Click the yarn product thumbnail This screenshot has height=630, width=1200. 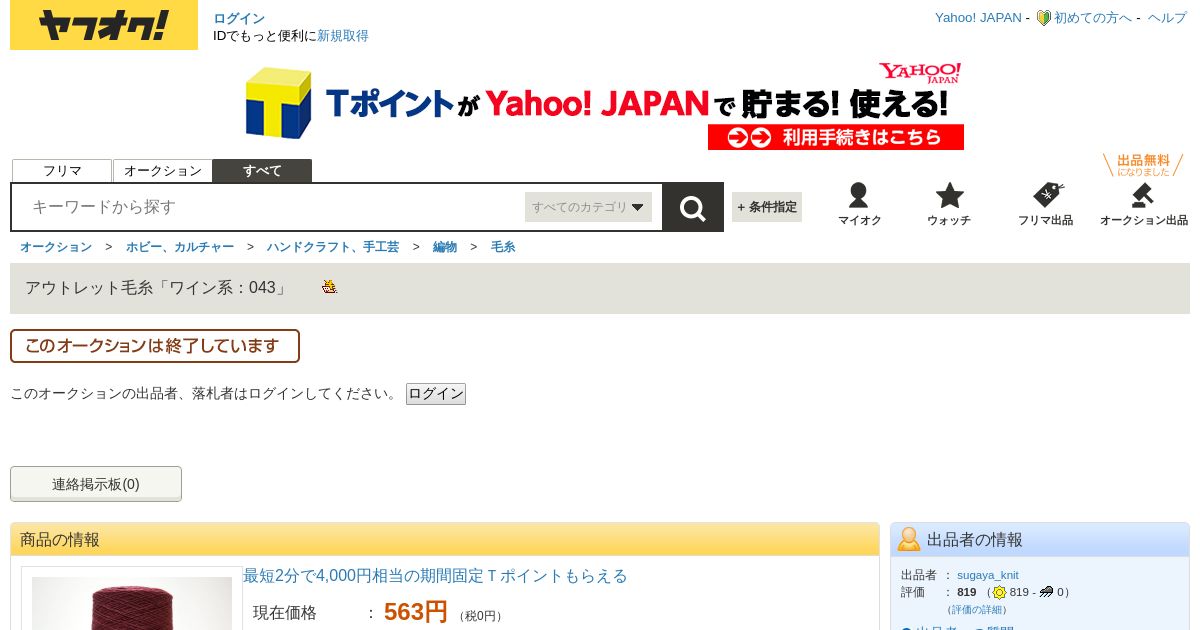tap(132, 603)
